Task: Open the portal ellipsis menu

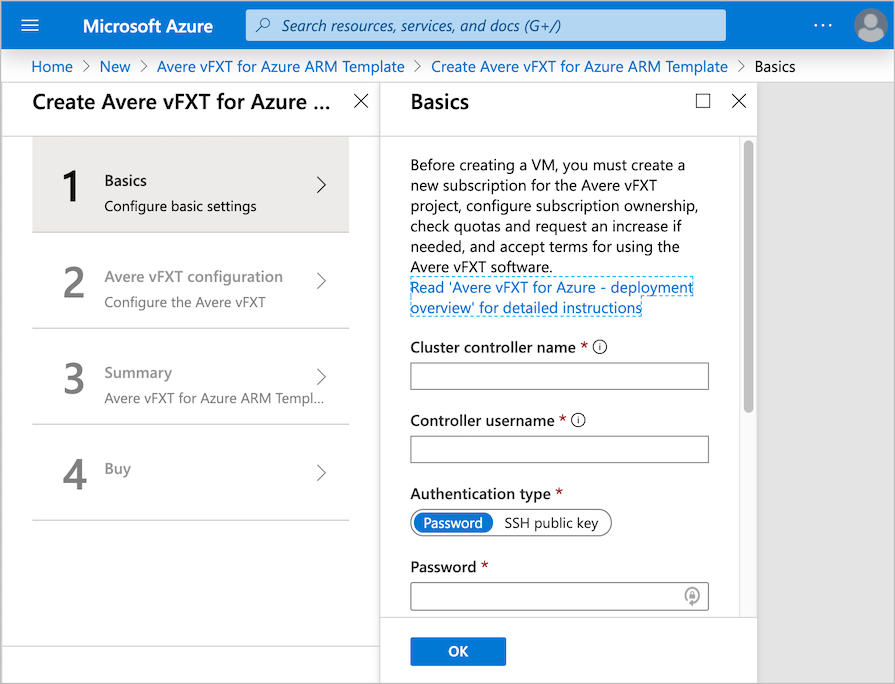Action: [822, 25]
